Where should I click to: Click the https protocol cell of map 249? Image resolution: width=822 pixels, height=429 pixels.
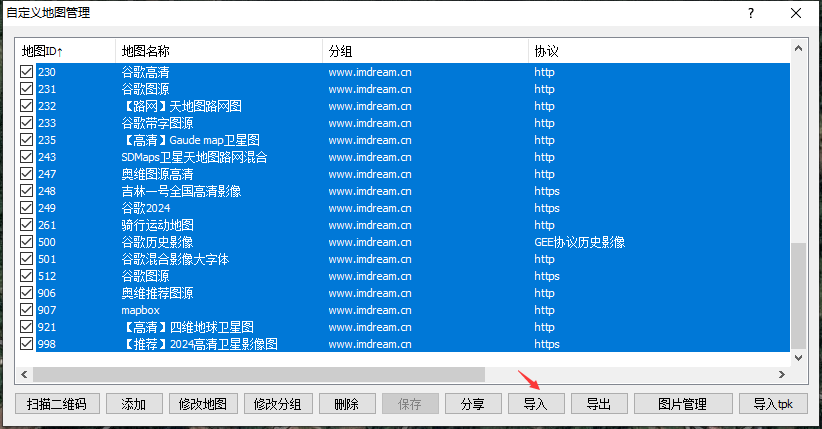pyautogui.click(x=547, y=208)
